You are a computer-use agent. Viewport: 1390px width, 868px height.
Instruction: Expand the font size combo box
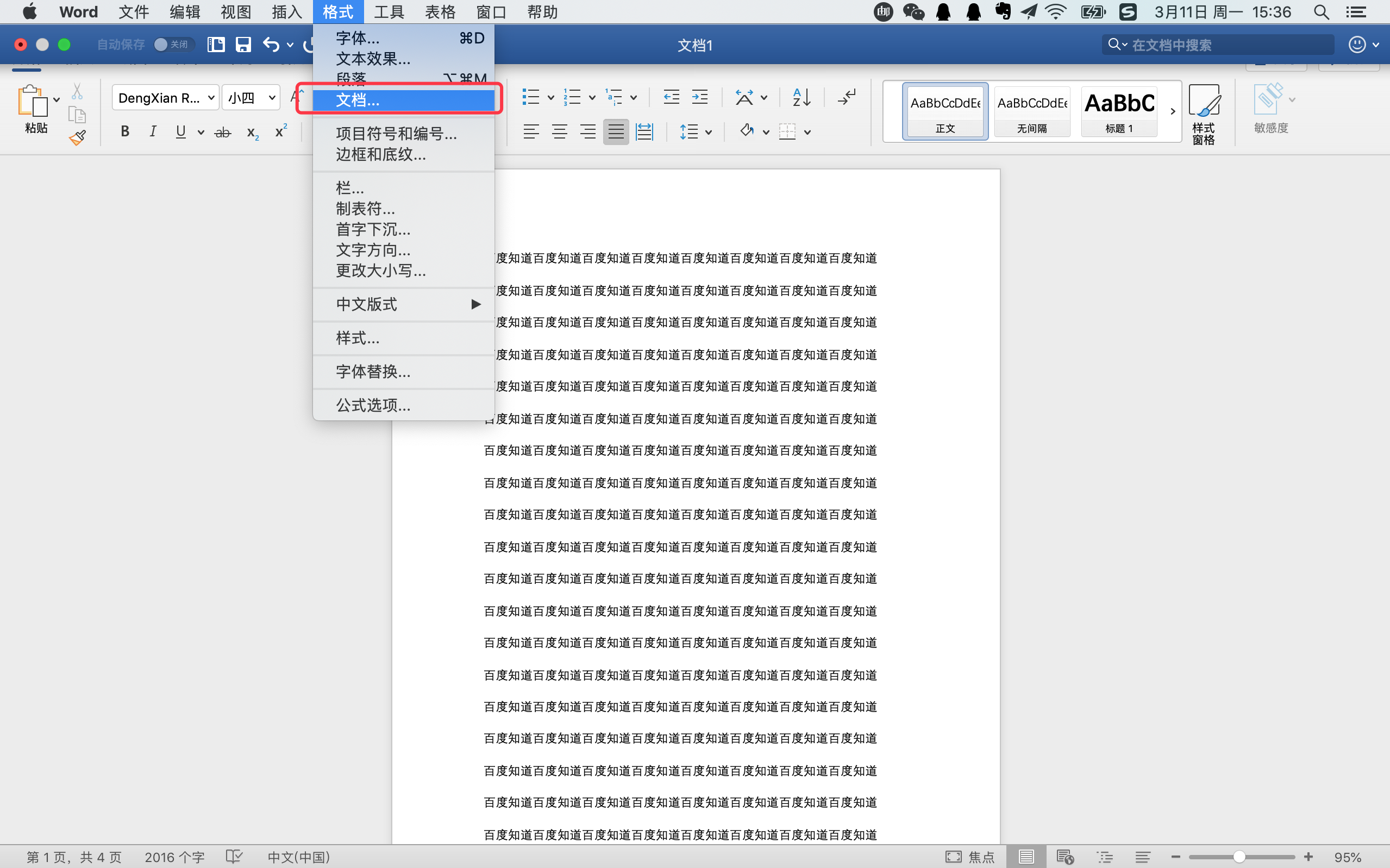click(272, 98)
